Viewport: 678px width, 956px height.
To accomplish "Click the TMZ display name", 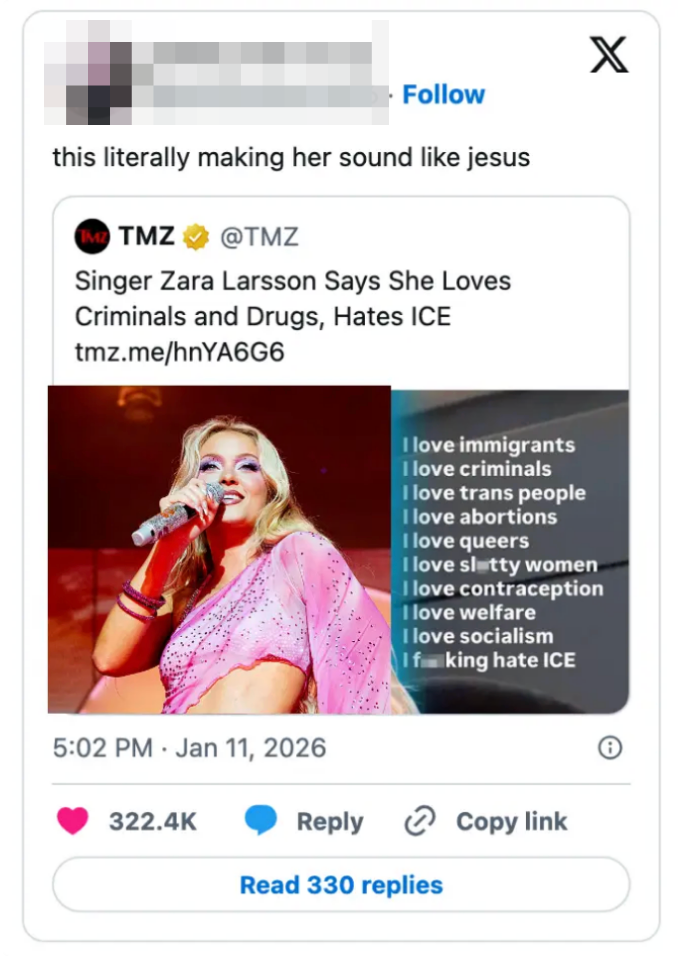I will [x=148, y=234].
